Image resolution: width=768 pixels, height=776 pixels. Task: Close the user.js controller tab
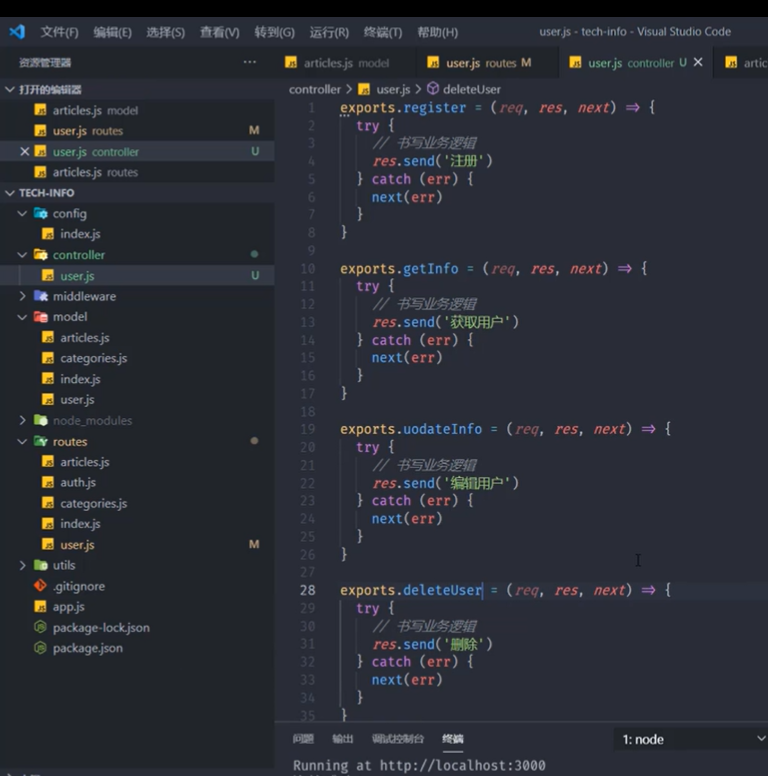[x=698, y=62]
